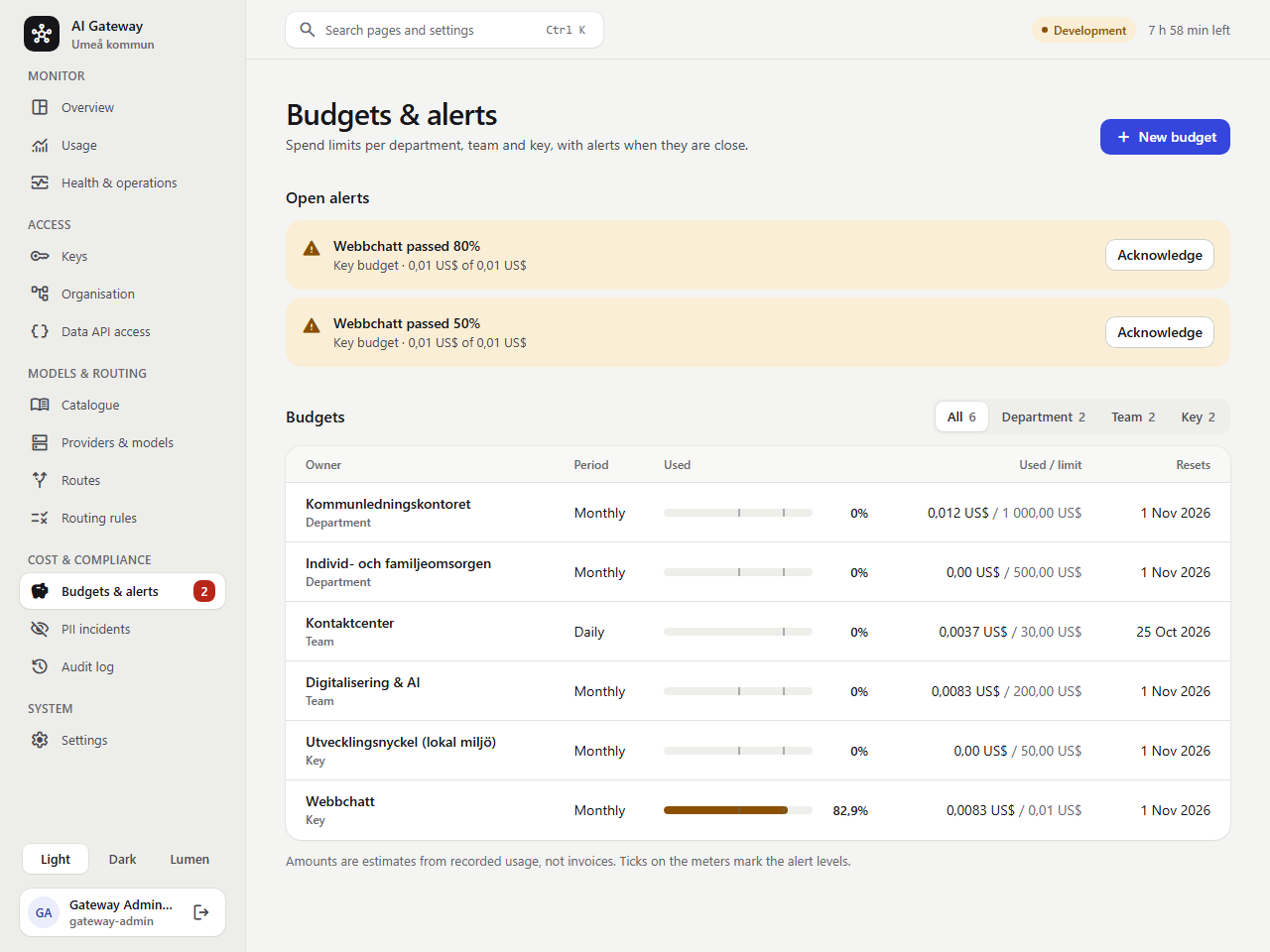Switch theme to Light
This screenshot has width=1270, height=952.
point(56,859)
